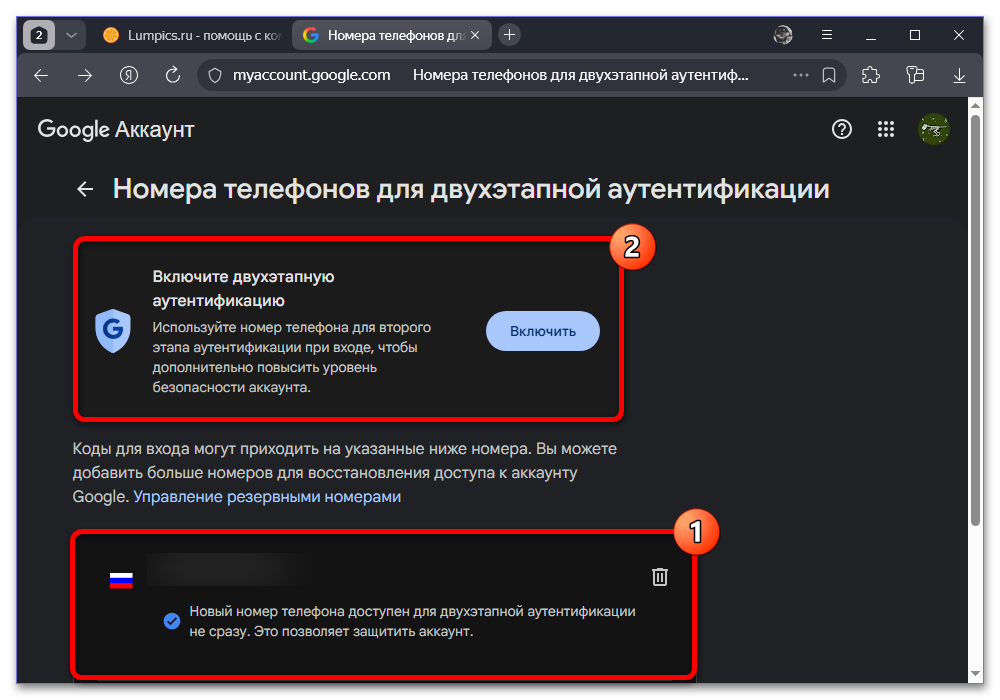Open the three-dots address bar menu

(800, 75)
